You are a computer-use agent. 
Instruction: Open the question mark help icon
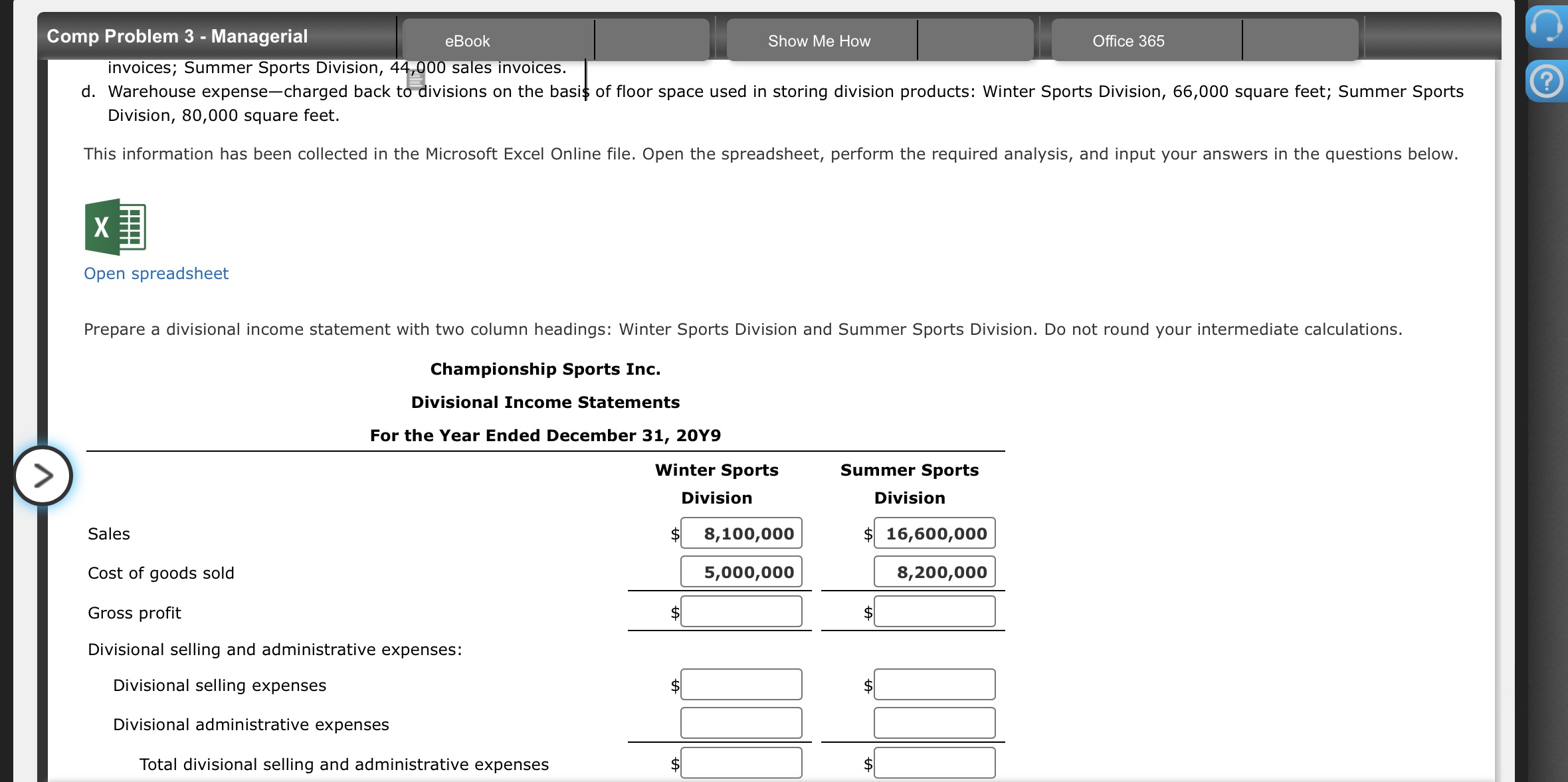[x=1547, y=82]
